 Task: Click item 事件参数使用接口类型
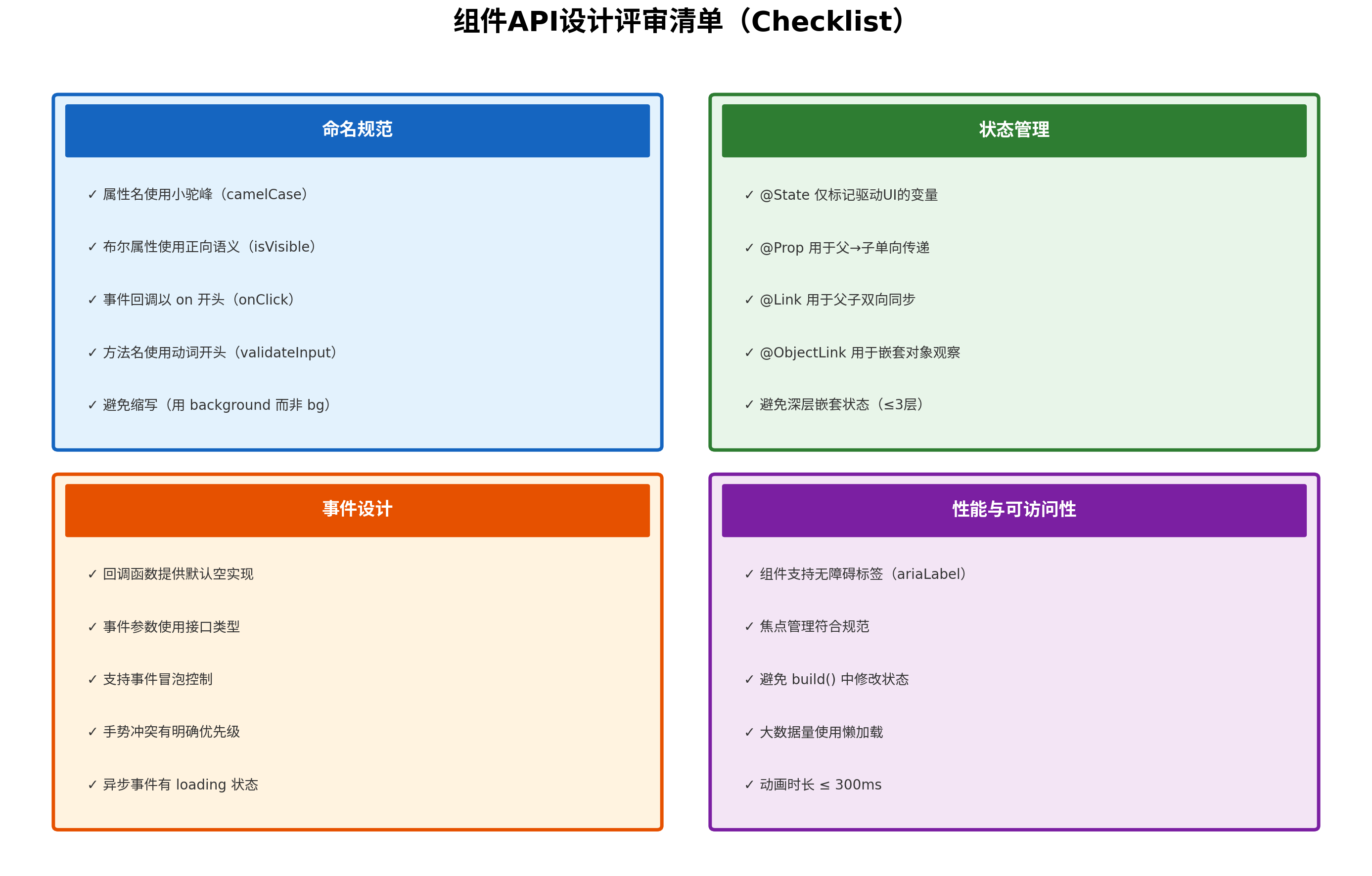(164, 626)
